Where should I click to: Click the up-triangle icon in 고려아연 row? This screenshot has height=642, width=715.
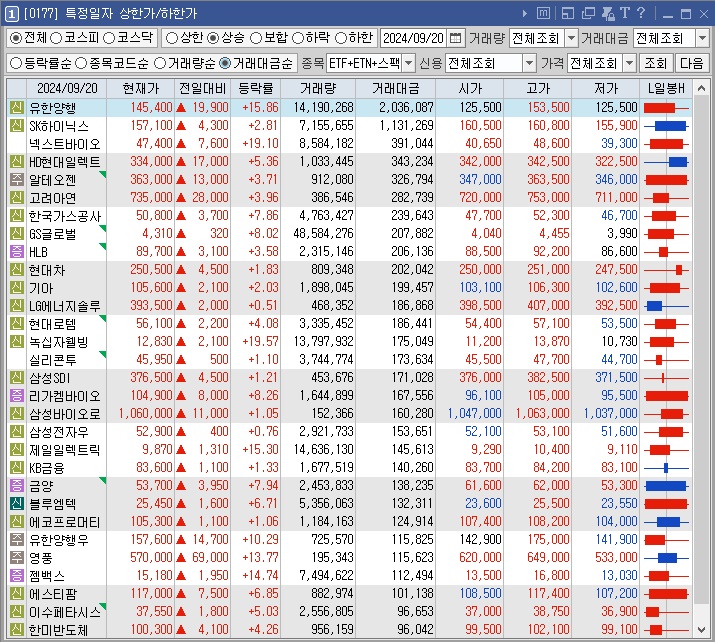(x=181, y=197)
